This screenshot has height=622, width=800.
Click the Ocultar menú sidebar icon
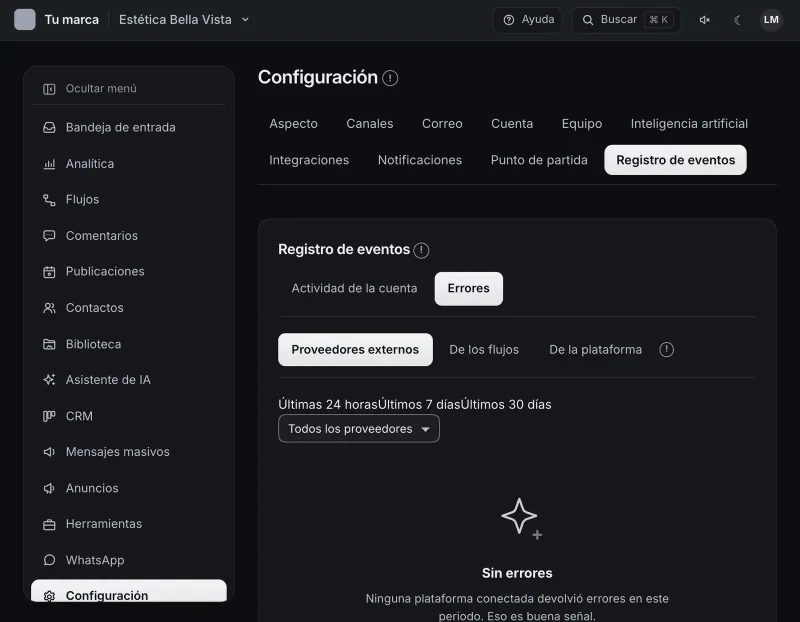(49, 89)
